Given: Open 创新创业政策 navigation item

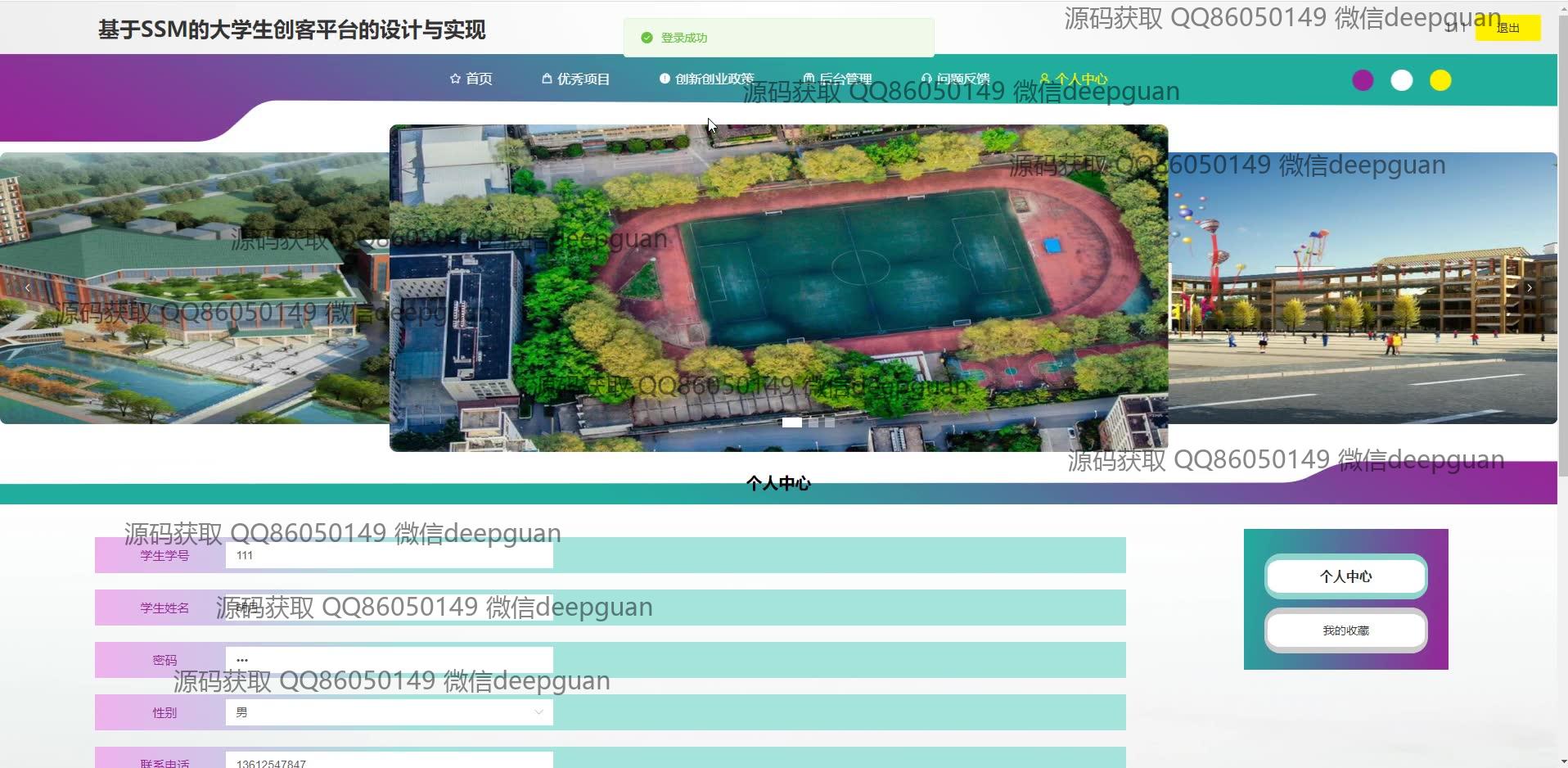Looking at the screenshot, I should 706,79.
